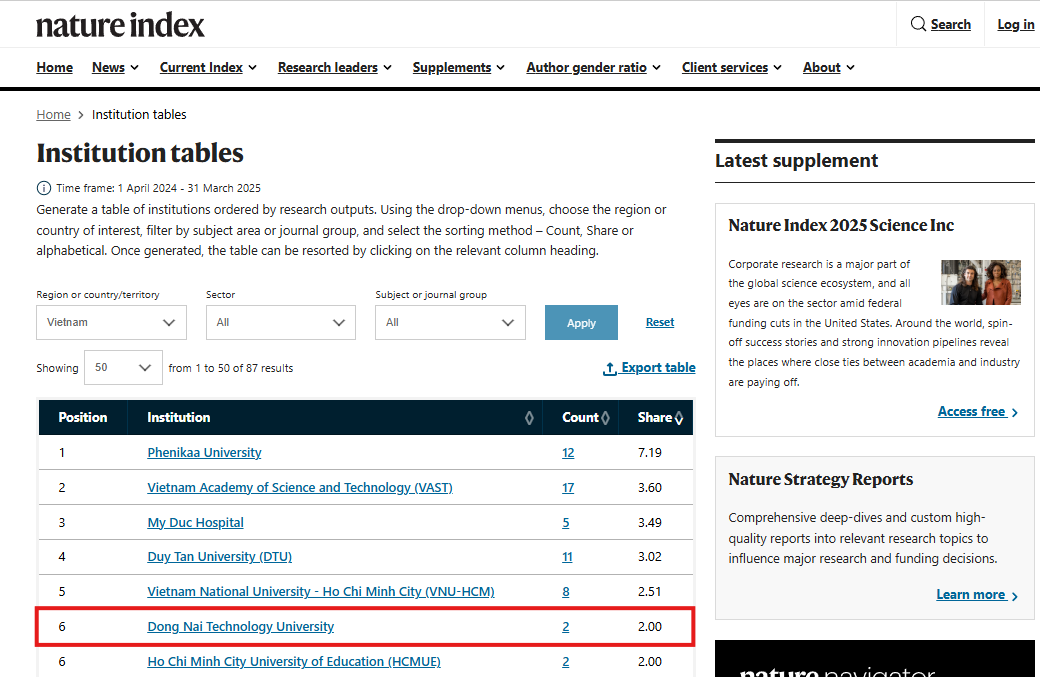Click the Search magnifier icon

pyautogui.click(x=918, y=24)
